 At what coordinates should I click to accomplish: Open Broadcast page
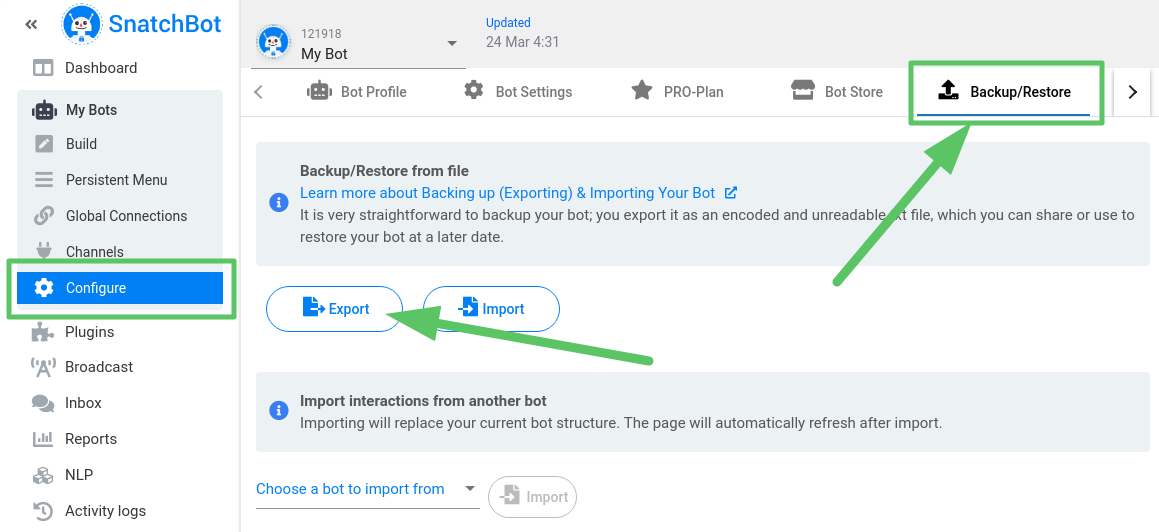(99, 367)
